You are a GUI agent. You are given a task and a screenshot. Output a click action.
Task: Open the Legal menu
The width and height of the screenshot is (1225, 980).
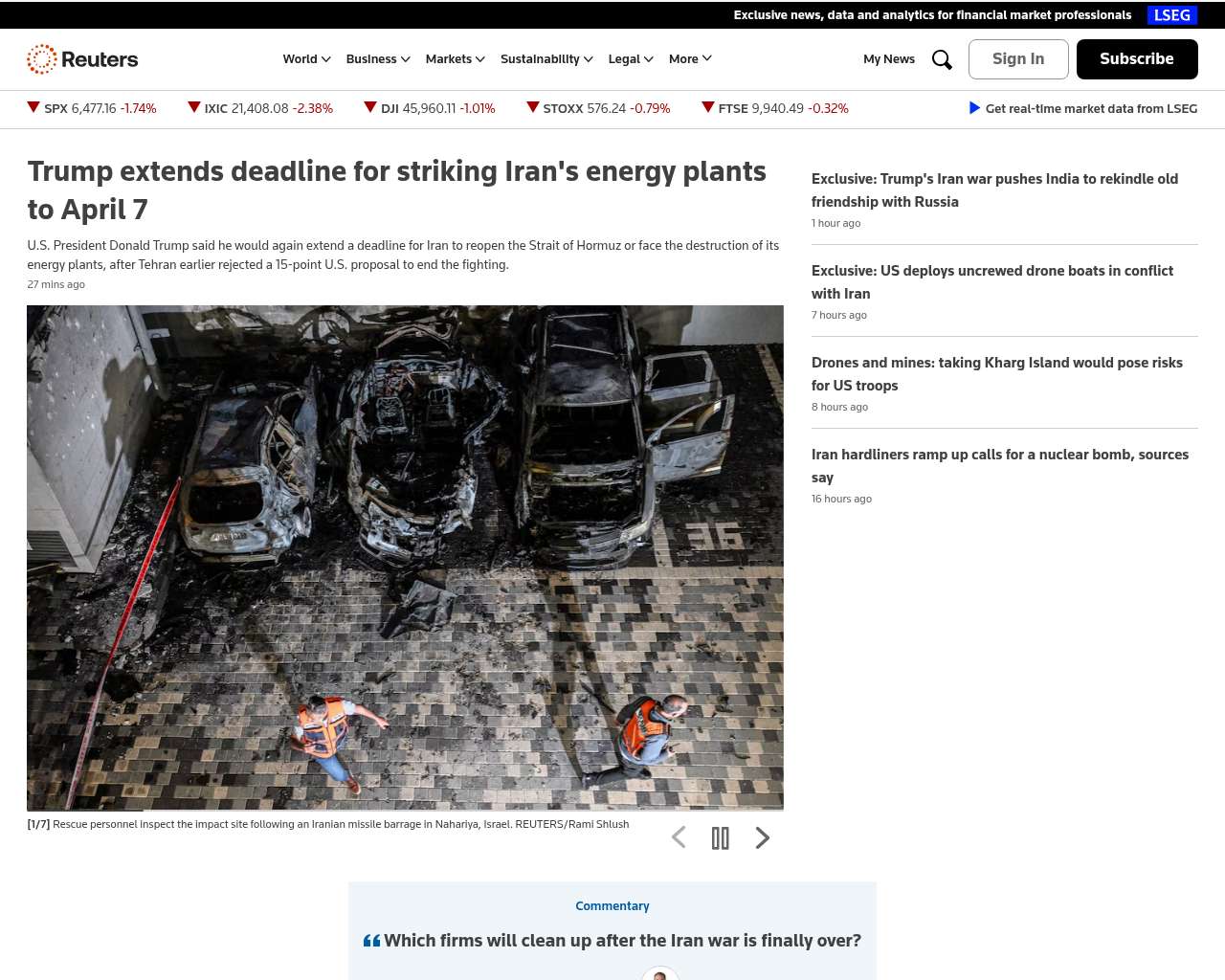pos(631,59)
